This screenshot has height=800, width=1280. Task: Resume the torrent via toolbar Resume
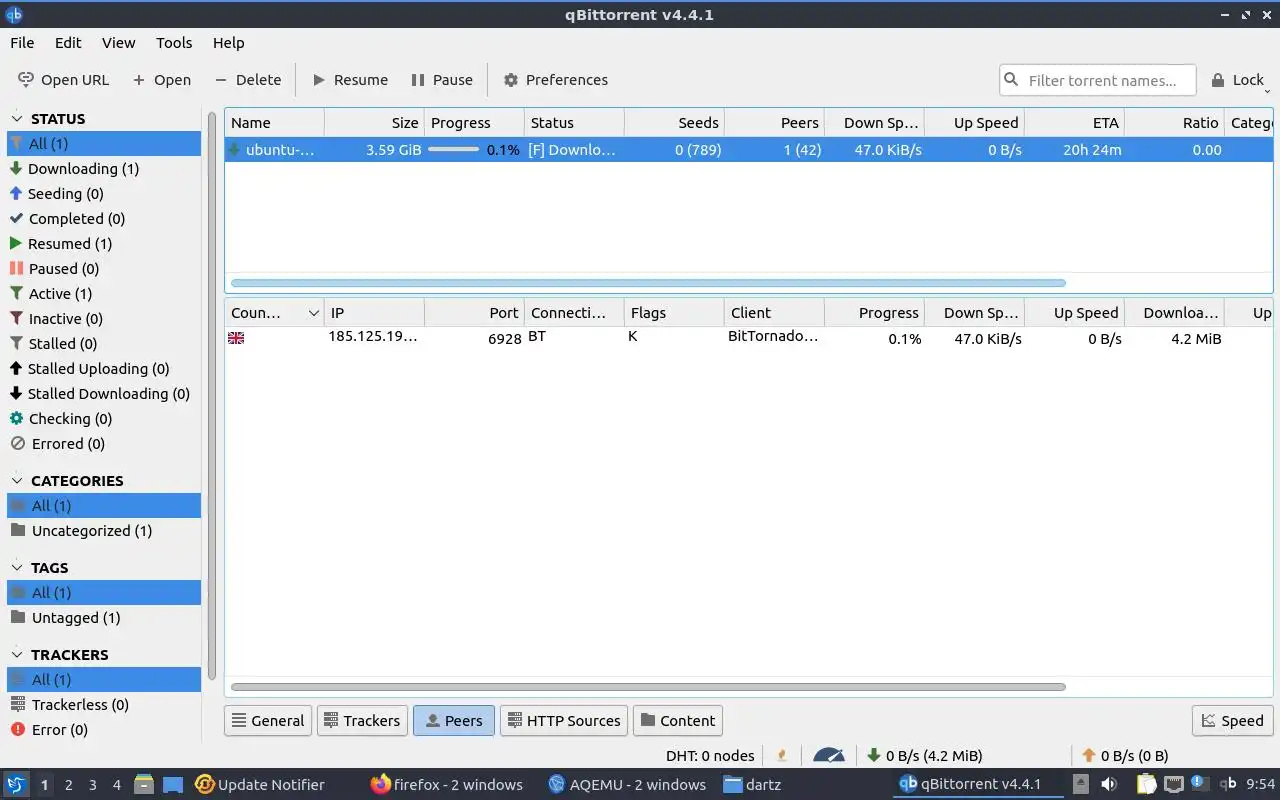(x=350, y=80)
